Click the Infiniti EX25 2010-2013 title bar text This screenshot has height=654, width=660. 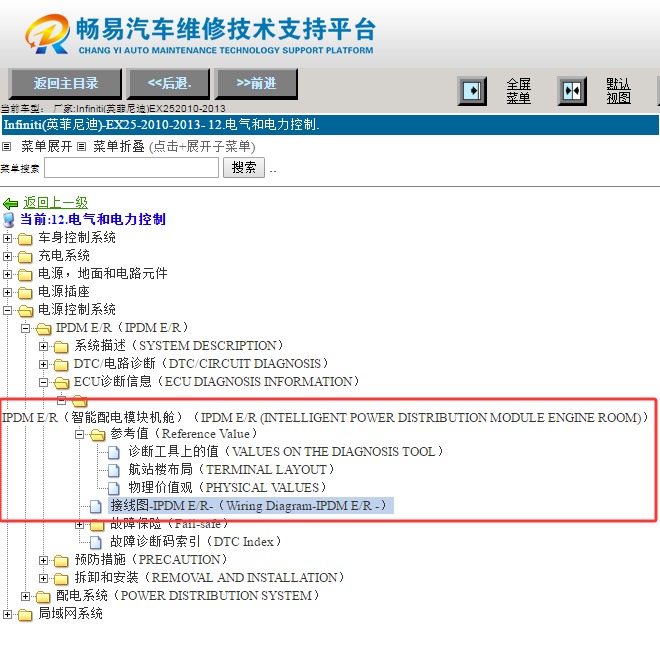pyautogui.click(x=162, y=125)
